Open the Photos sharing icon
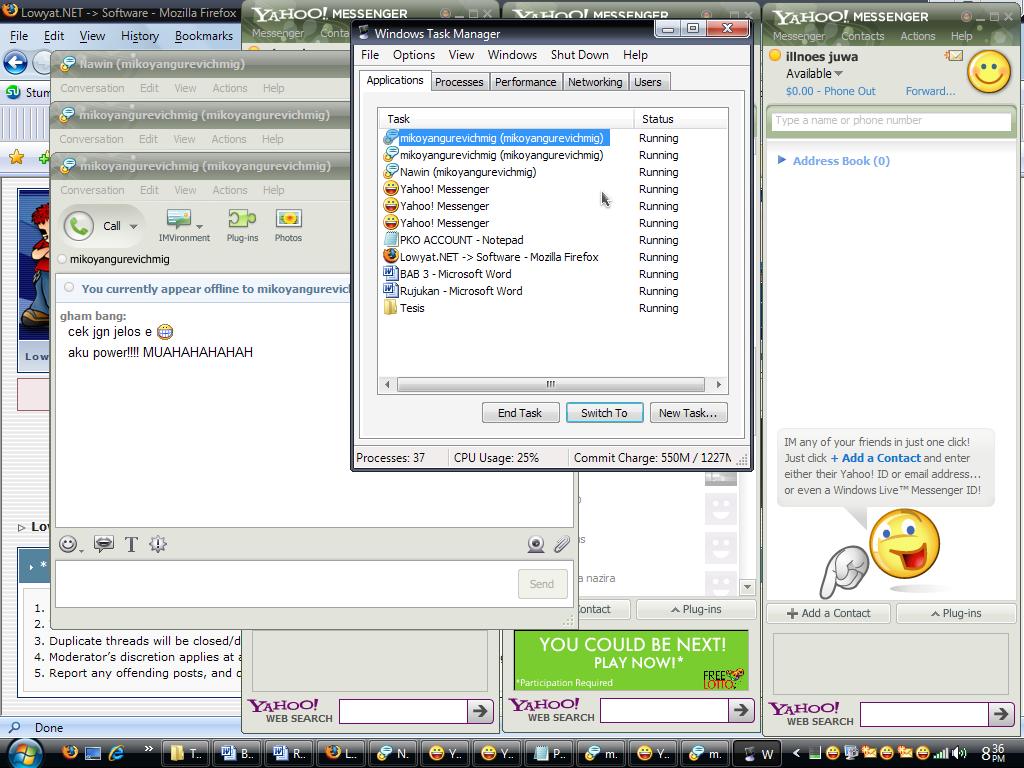The width and height of the screenshot is (1024, 768). click(x=288, y=219)
